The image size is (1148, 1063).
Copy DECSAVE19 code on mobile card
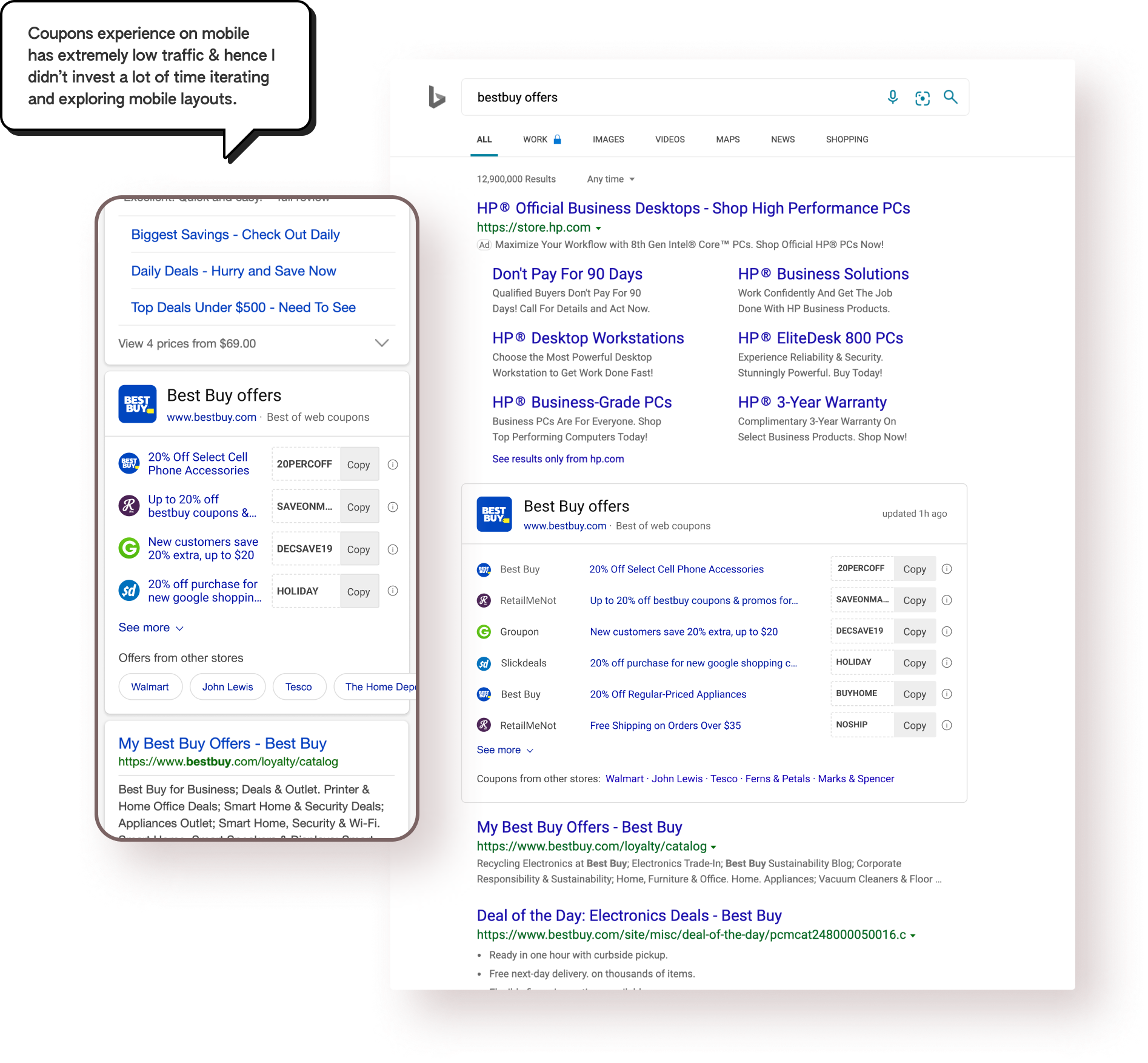click(358, 549)
